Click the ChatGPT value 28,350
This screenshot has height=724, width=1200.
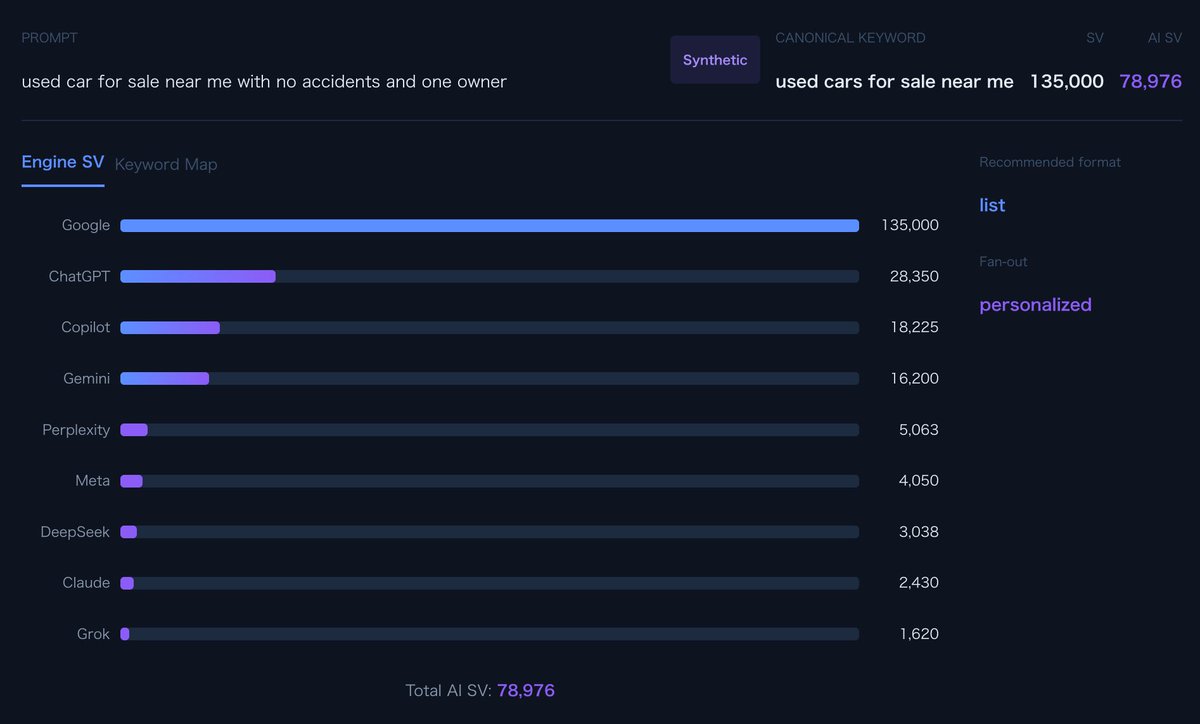pyautogui.click(x=914, y=277)
